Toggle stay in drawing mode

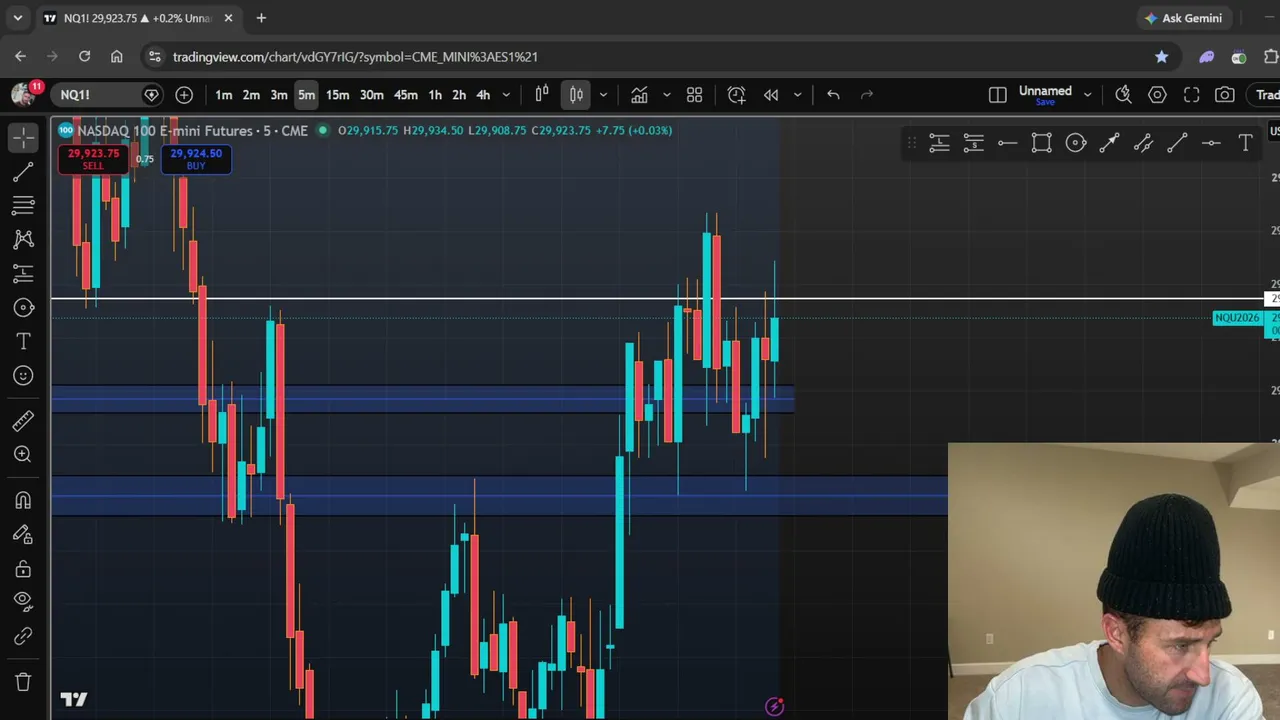point(23,535)
